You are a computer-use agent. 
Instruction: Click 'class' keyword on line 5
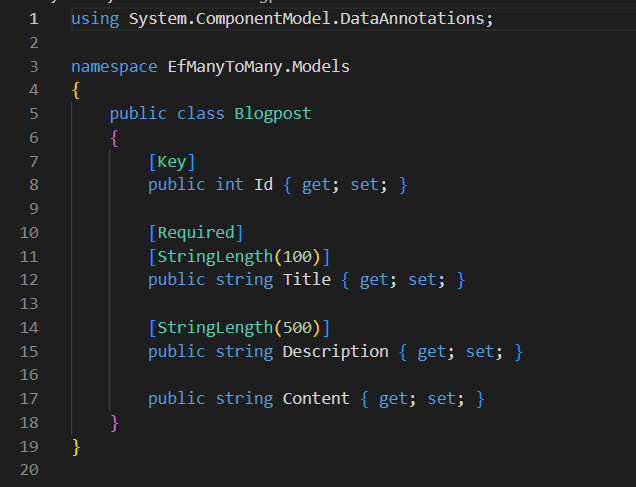201,114
